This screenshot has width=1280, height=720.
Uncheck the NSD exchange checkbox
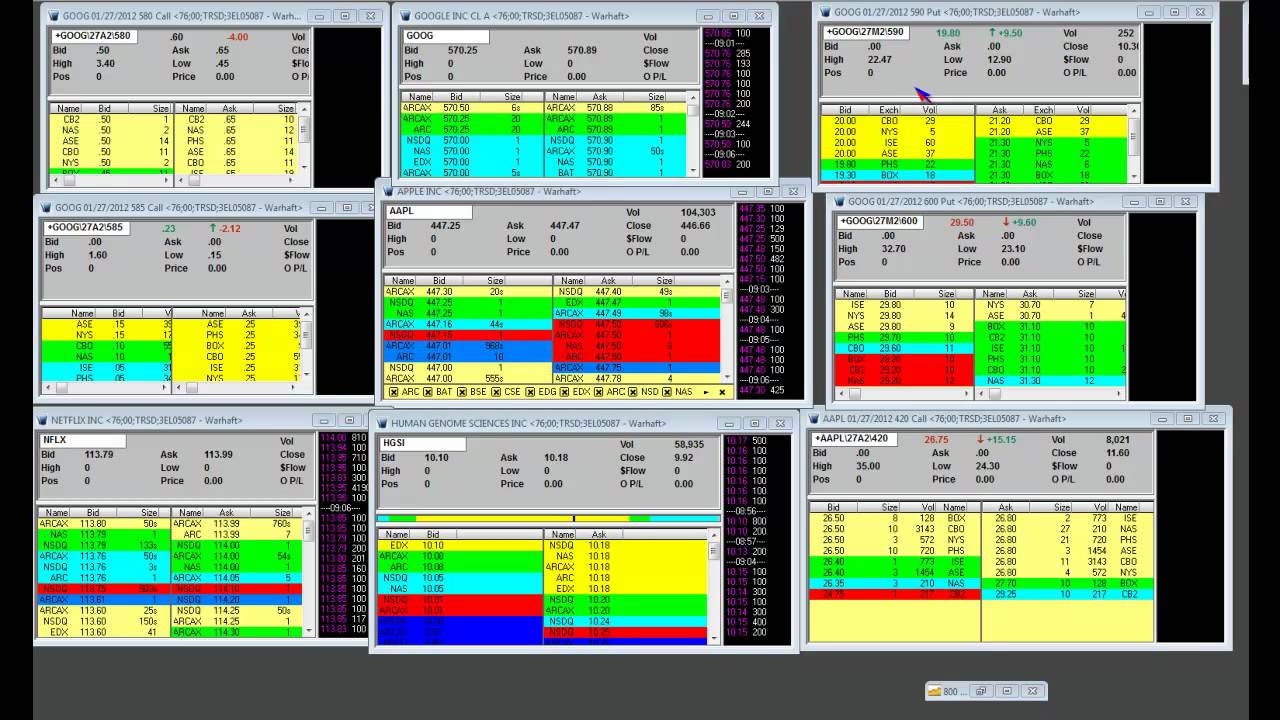click(632, 392)
